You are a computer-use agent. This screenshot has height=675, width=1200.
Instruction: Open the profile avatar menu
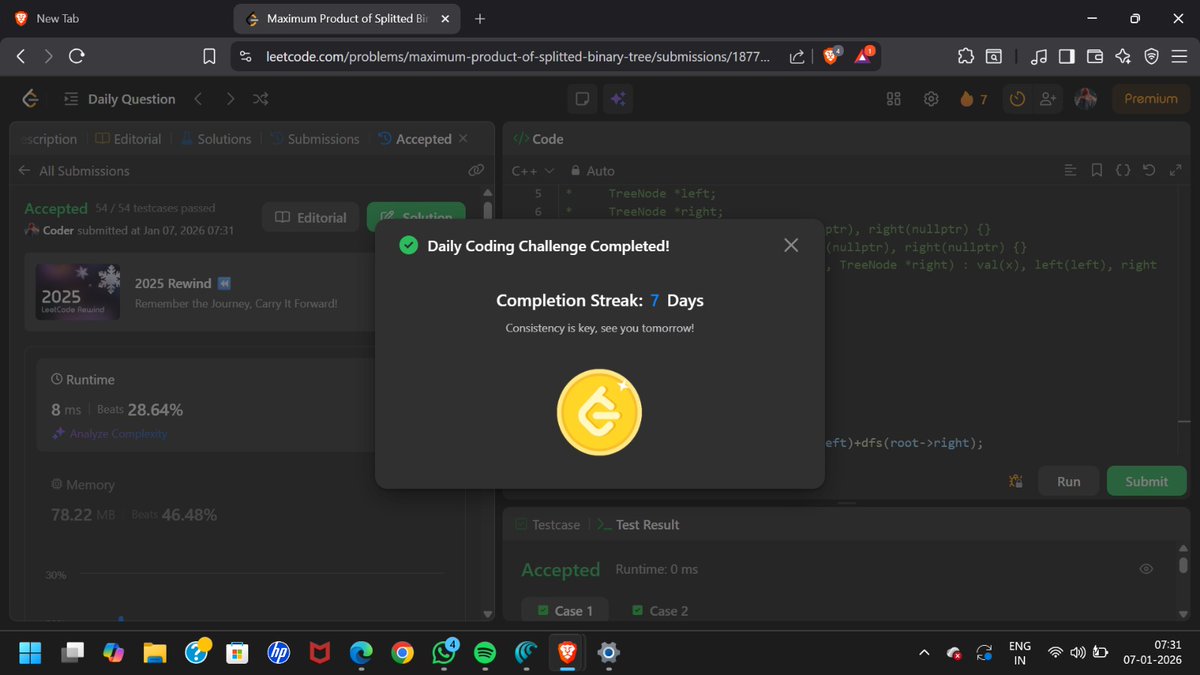pos(1086,98)
